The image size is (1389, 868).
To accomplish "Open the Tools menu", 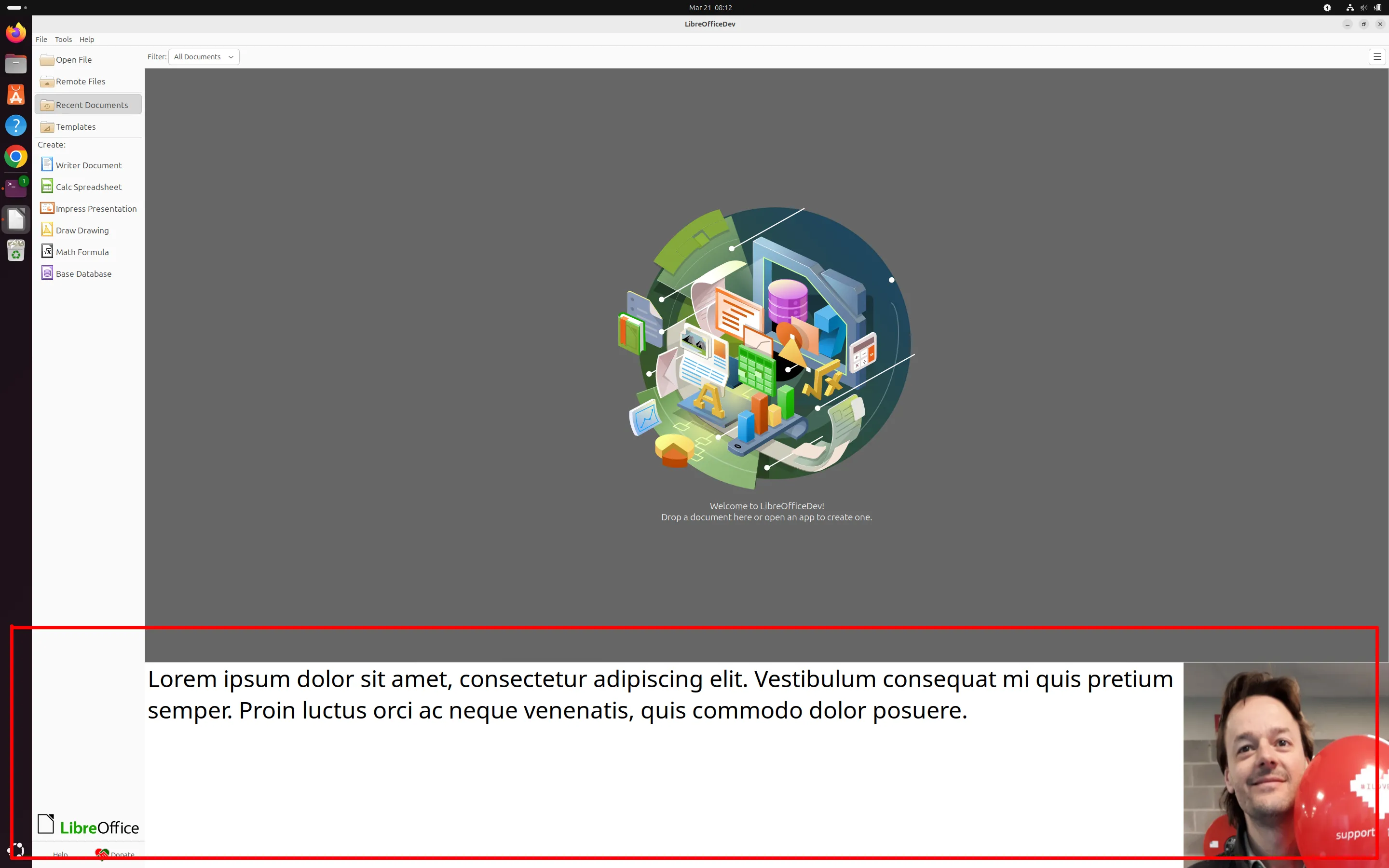I will click(63, 40).
